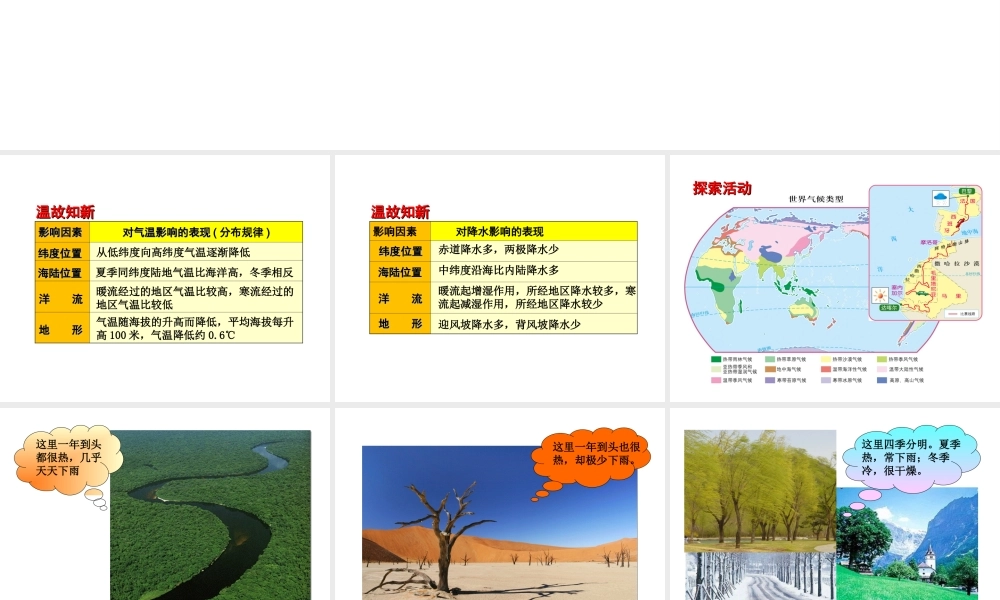Viewport: 1000px width, 600px height.
Task: Open the desert dead tree slide
Action: 499,504
